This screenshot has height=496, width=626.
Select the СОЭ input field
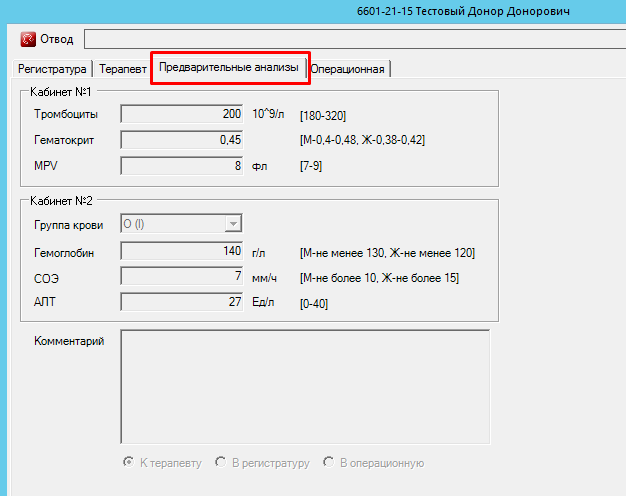(x=182, y=276)
